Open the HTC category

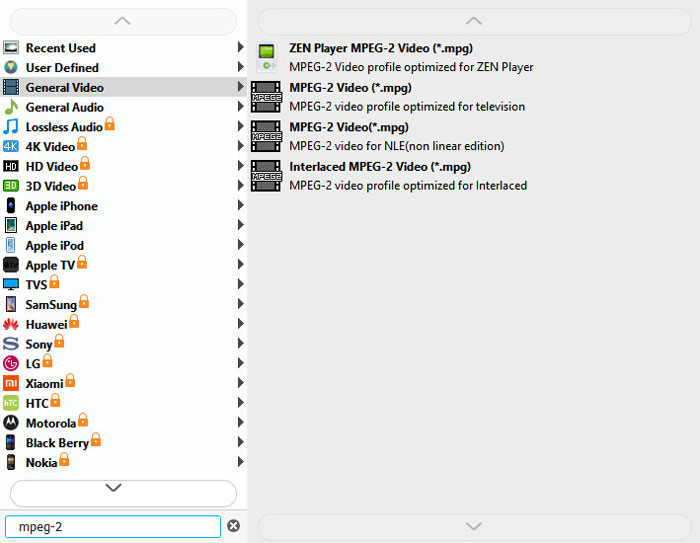(124, 403)
